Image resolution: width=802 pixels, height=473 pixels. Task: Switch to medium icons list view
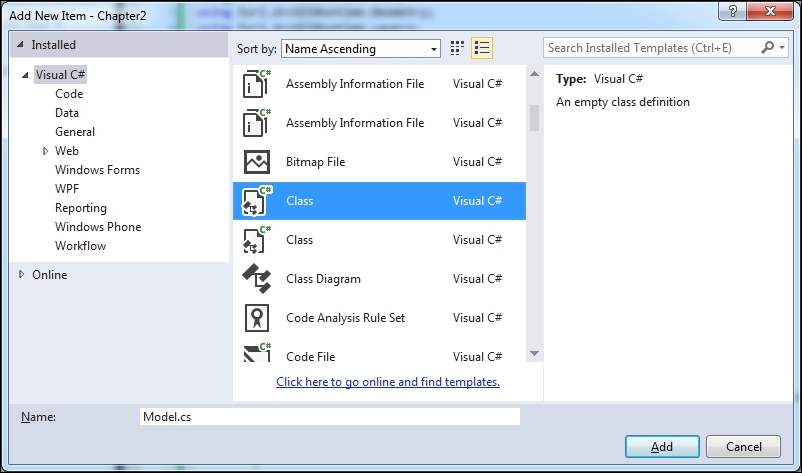tap(482, 48)
